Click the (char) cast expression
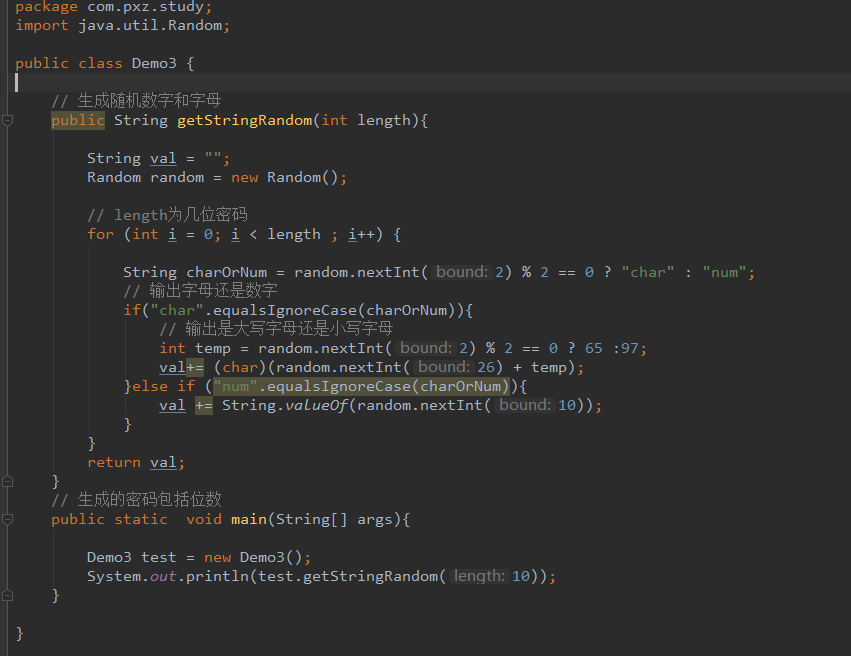The image size is (851, 656). coord(240,367)
